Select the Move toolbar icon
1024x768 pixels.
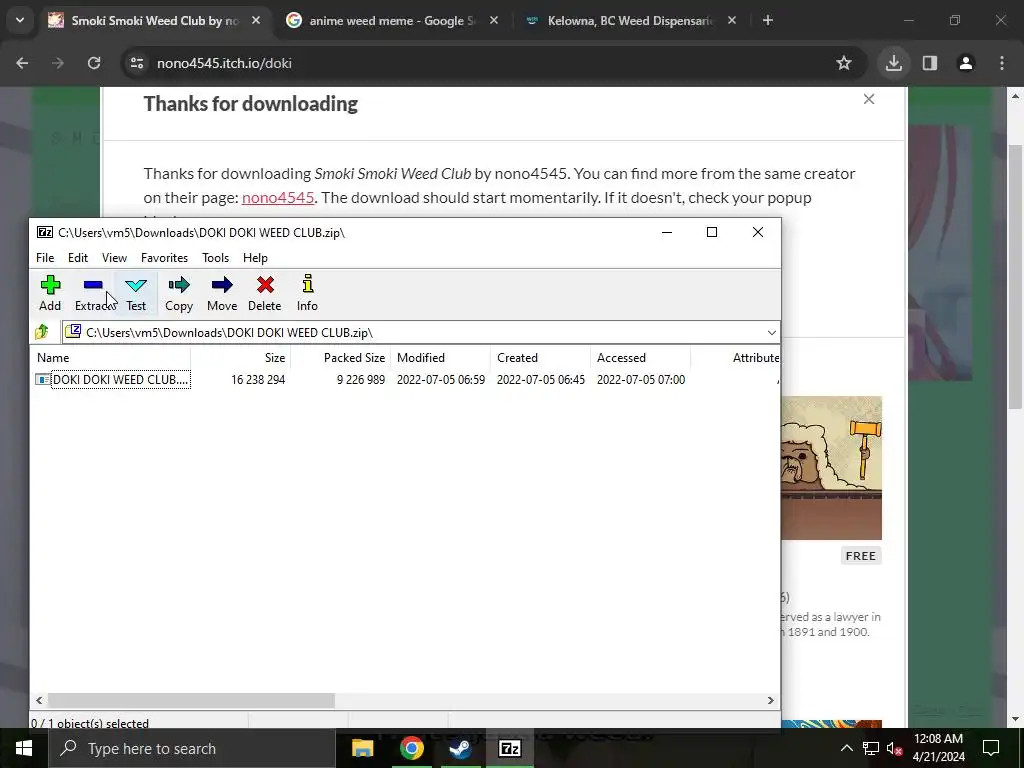(x=222, y=293)
